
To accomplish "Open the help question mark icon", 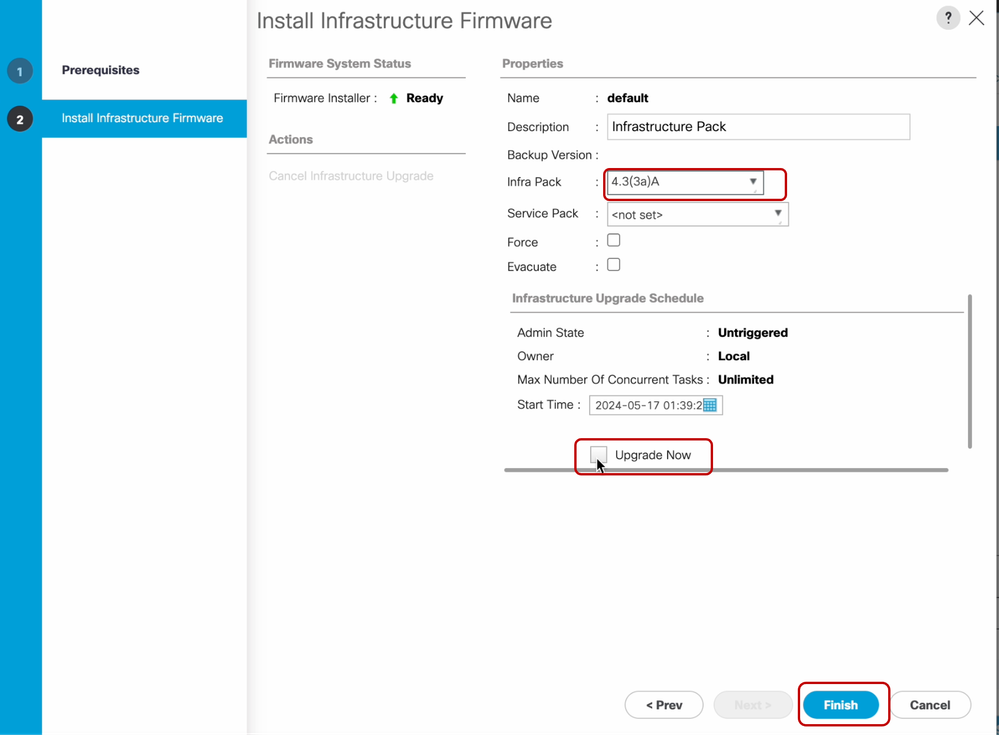I will (947, 18).
